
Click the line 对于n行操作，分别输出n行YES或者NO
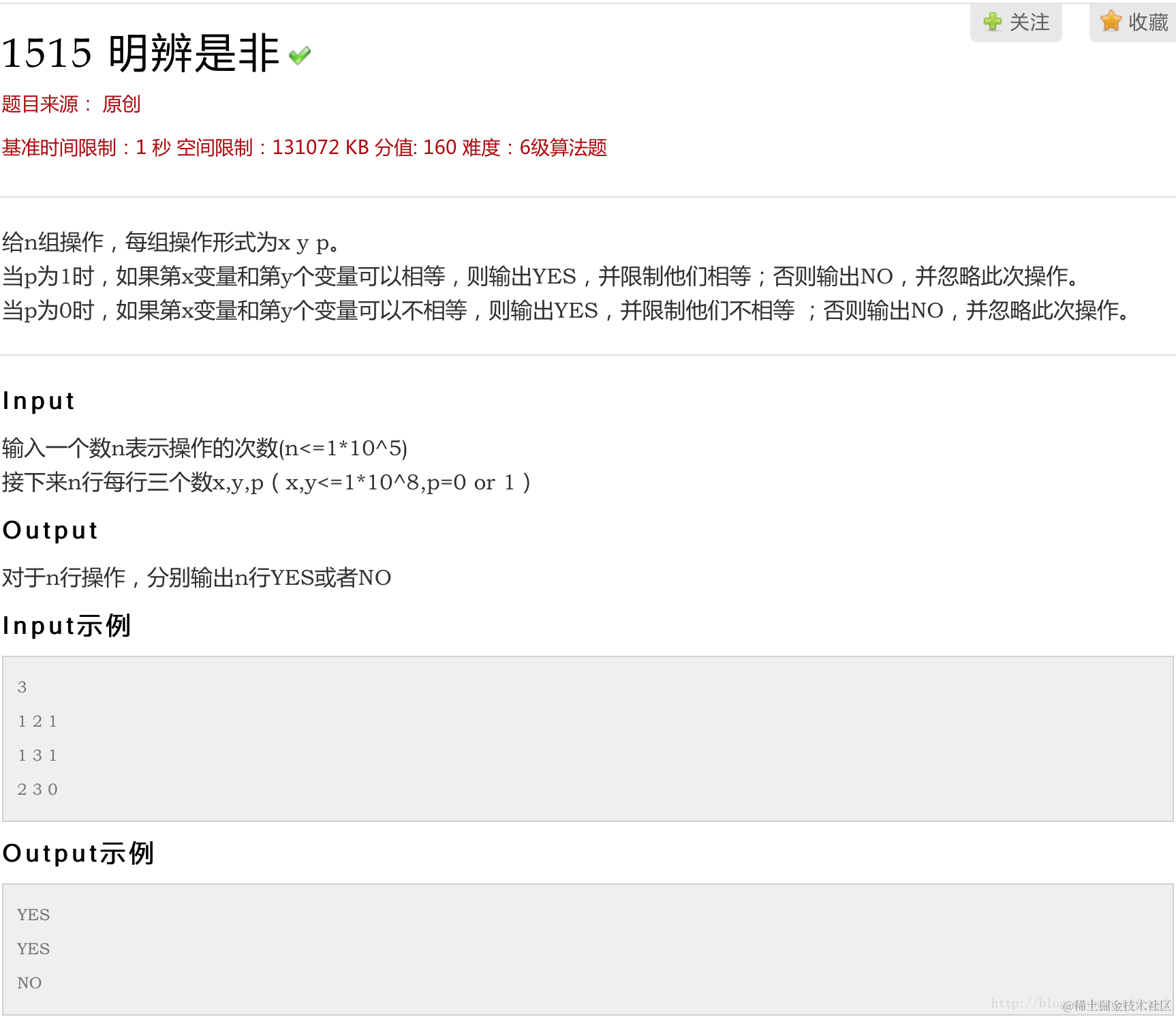tap(196, 577)
